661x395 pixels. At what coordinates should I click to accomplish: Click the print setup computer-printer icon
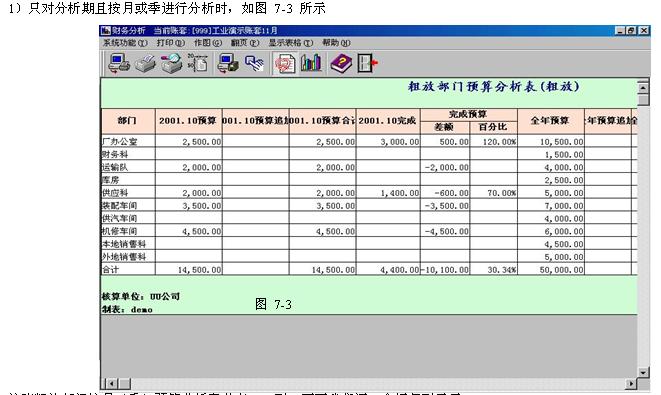119,64
